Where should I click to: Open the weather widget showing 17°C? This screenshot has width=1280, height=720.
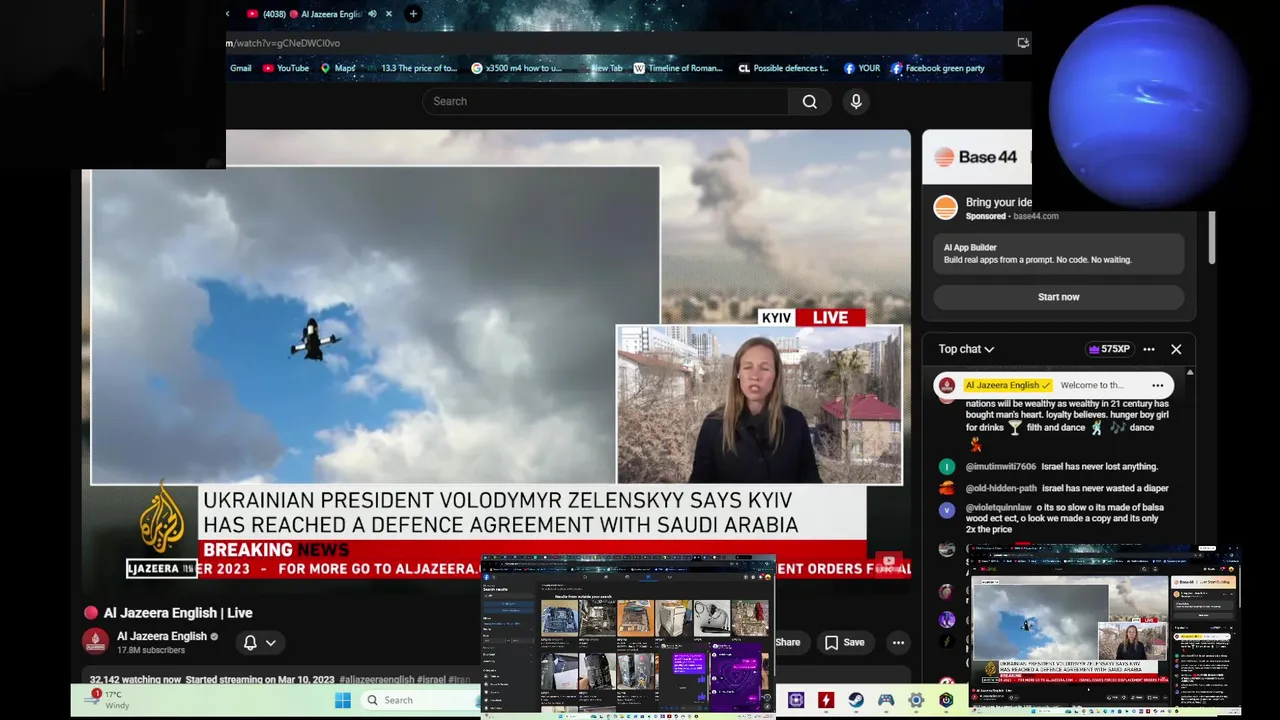click(x=108, y=699)
